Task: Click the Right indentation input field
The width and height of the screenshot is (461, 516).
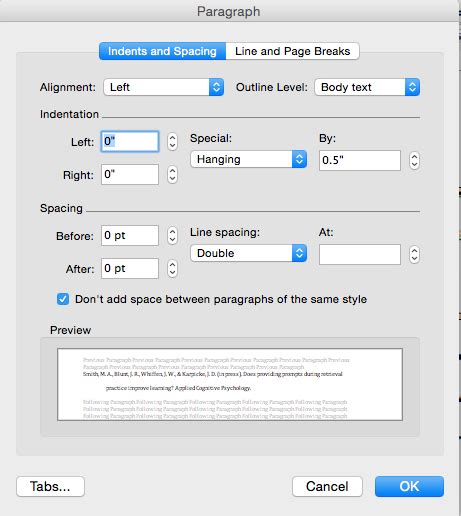Action: pos(130,174)
